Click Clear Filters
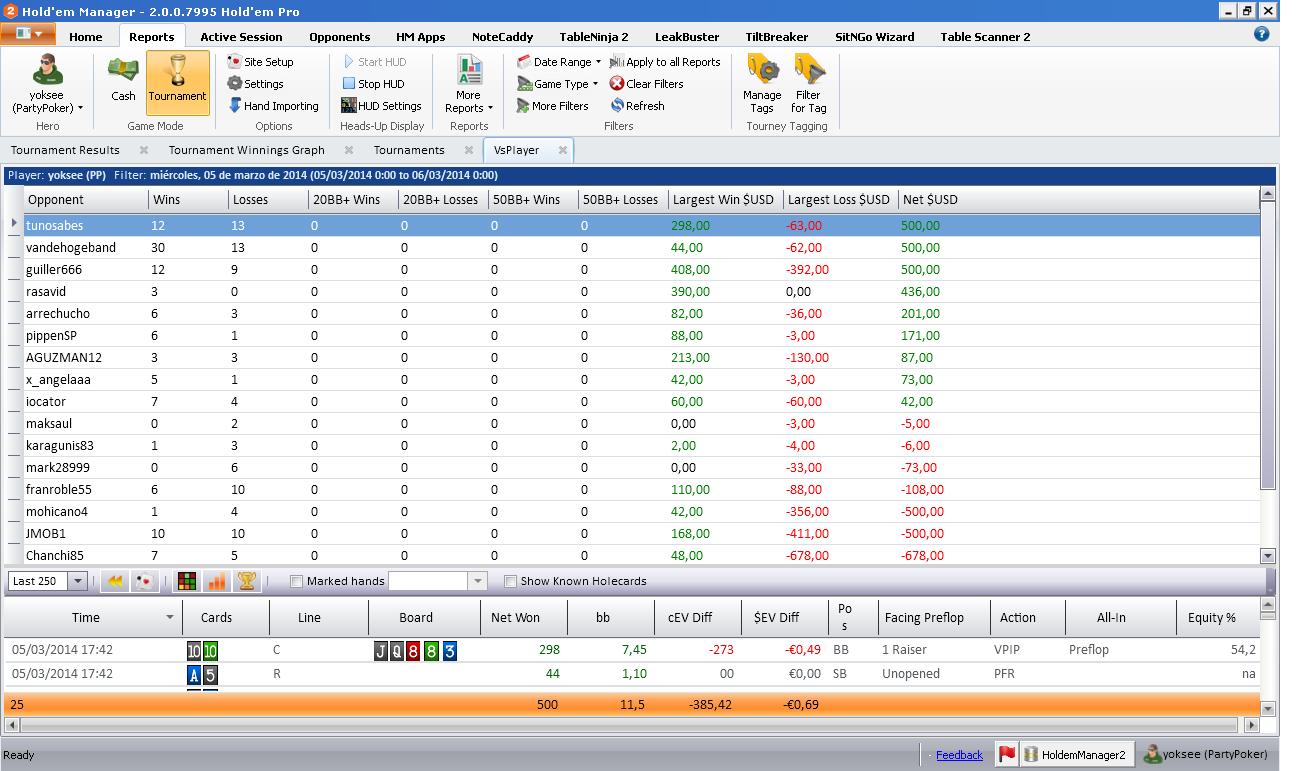This screenshot has width=1311, height=771. (x=646, y=84)
